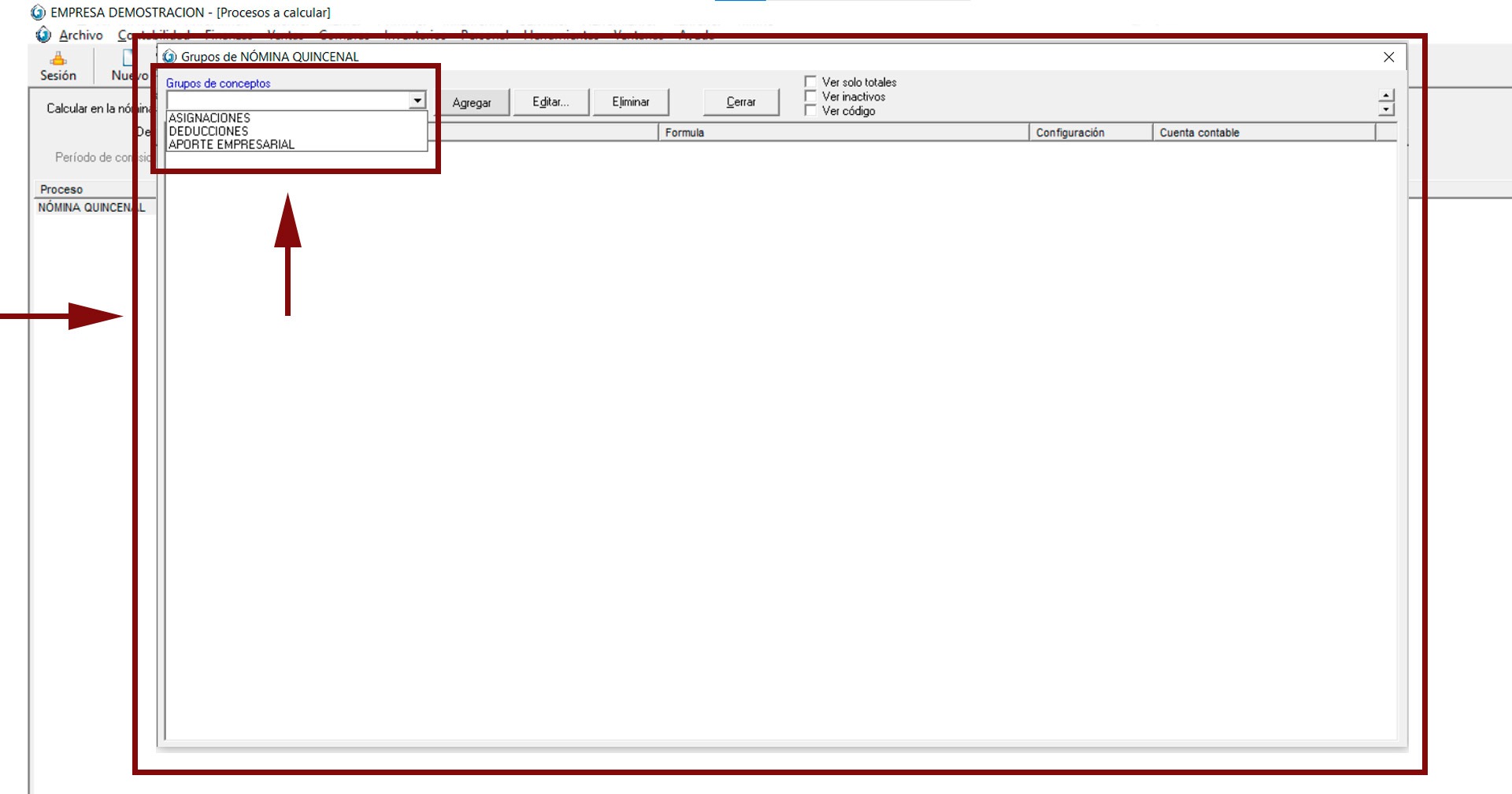
Task: Choose DEDUCCIONES in the concept groups list
Action: coord(209,132)
